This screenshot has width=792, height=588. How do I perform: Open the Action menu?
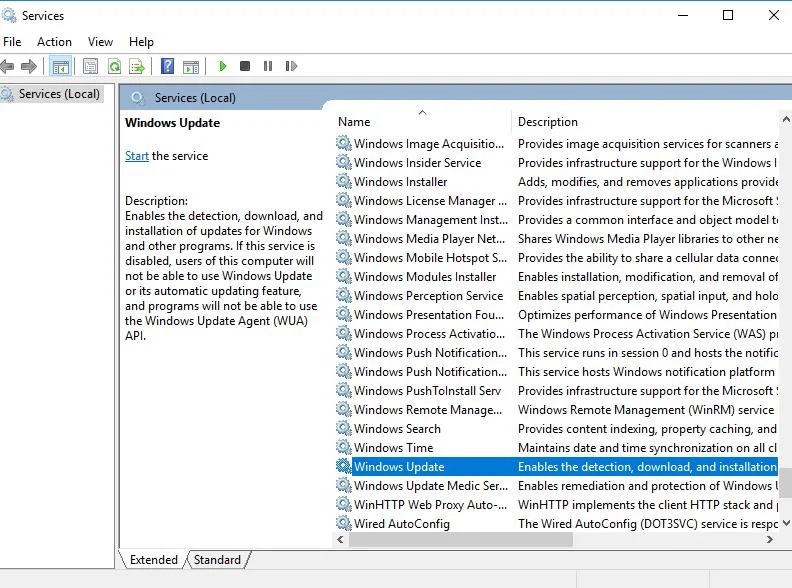[x=54, y=42]
